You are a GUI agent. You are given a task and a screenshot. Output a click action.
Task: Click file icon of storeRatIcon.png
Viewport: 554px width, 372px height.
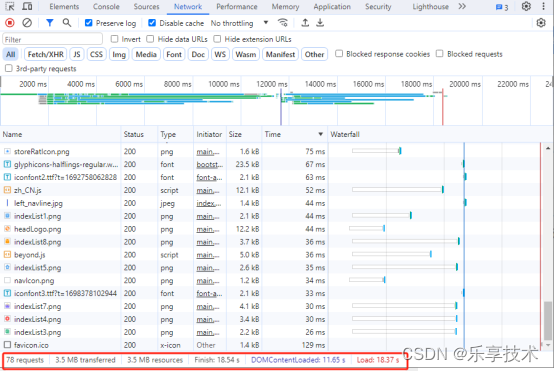tap(7, 151)
